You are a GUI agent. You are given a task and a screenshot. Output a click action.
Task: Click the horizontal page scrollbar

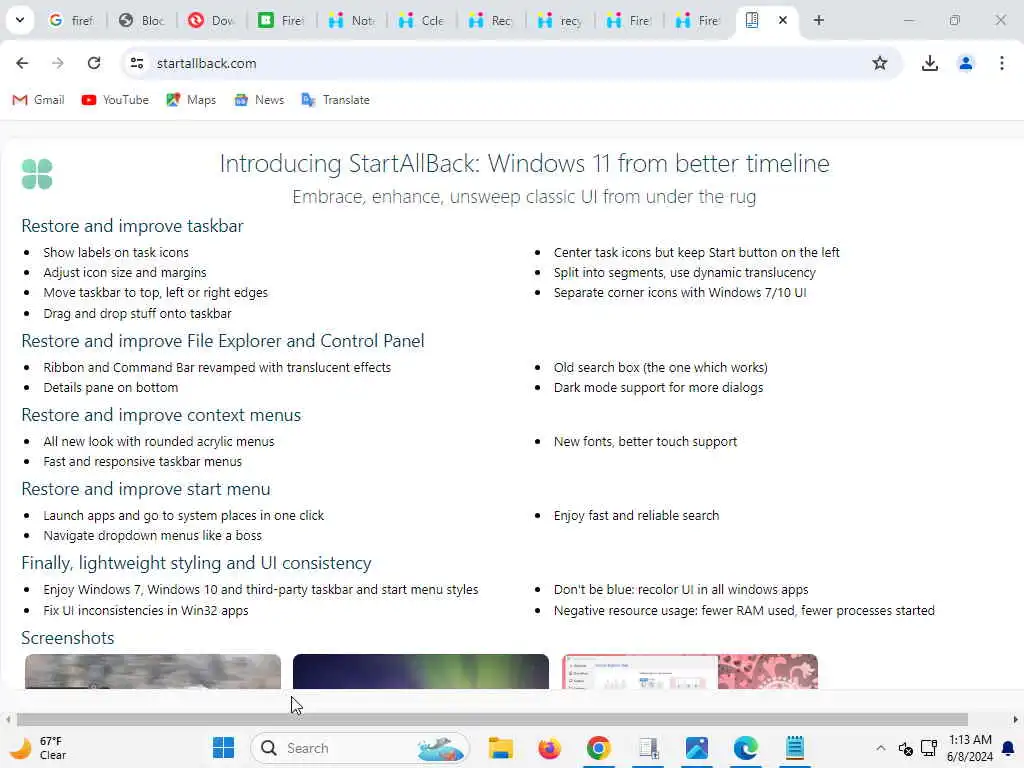coord(492,720)
